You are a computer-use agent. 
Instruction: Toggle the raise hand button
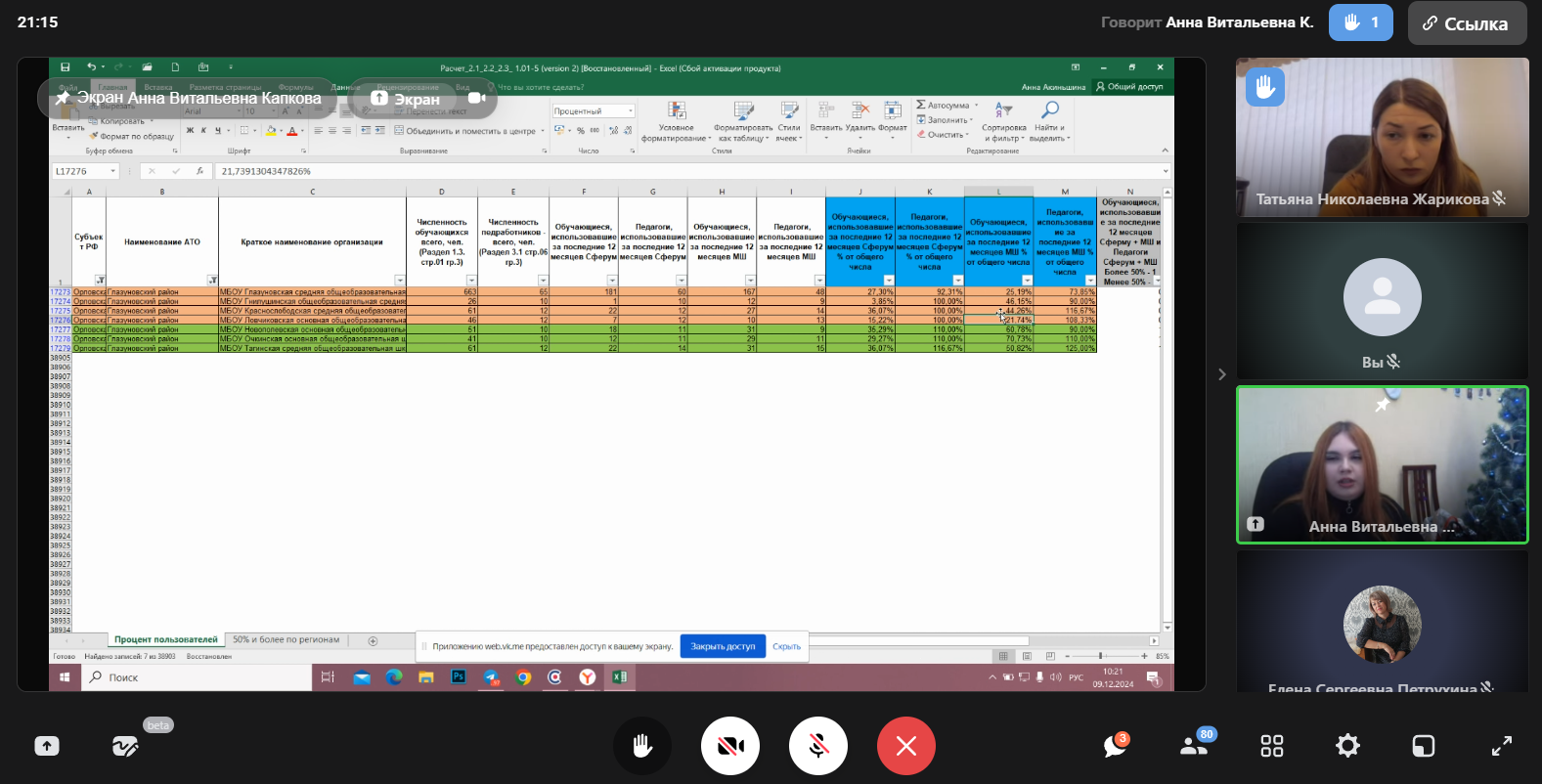point(642,746)
